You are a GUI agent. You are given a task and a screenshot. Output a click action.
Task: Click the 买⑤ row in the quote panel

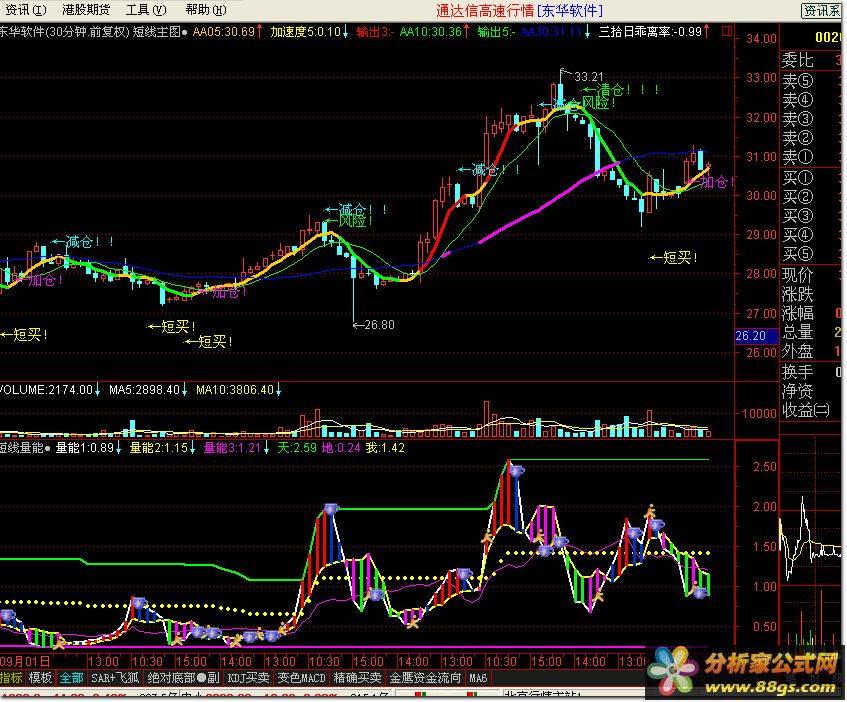[812, 254]
